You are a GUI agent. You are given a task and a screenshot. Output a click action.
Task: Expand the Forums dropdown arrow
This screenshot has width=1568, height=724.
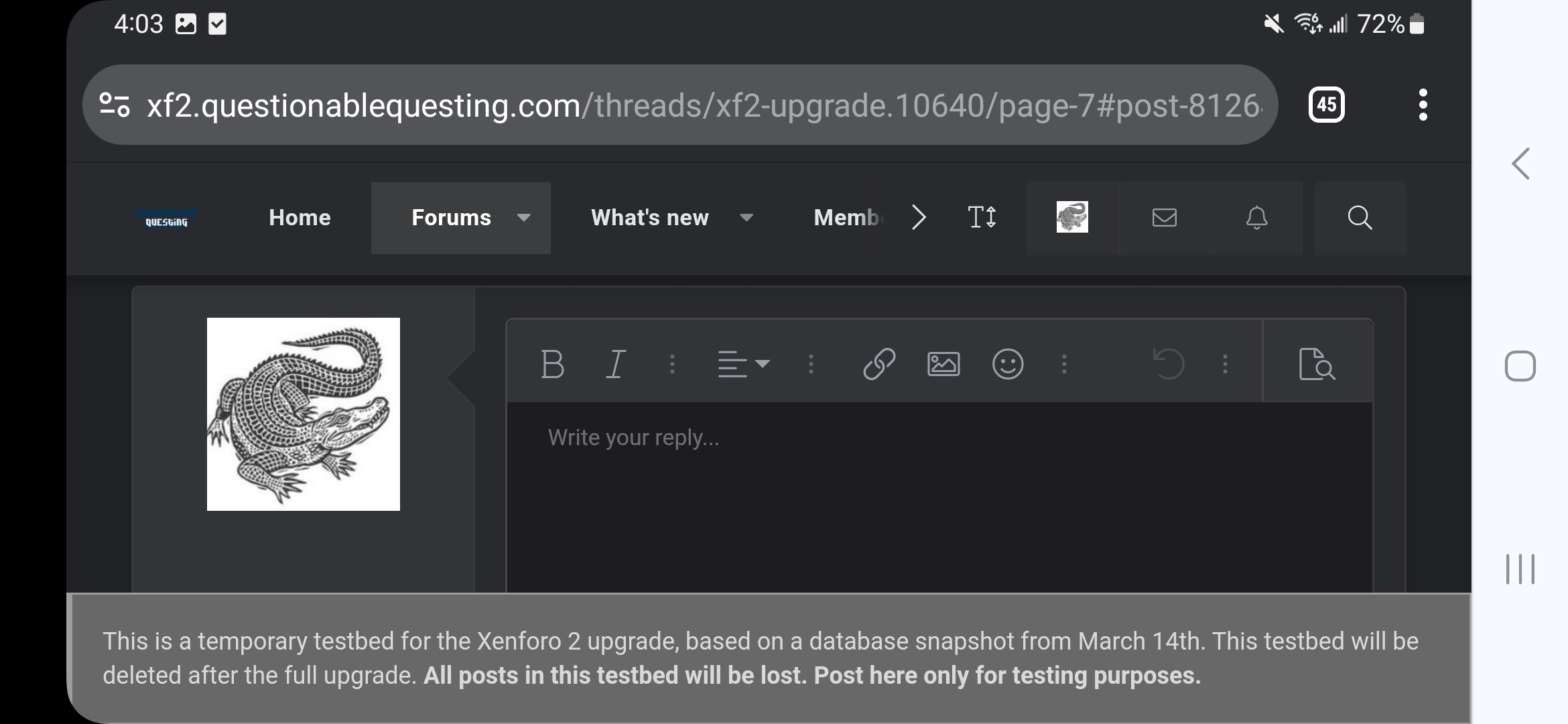[524, 218]
